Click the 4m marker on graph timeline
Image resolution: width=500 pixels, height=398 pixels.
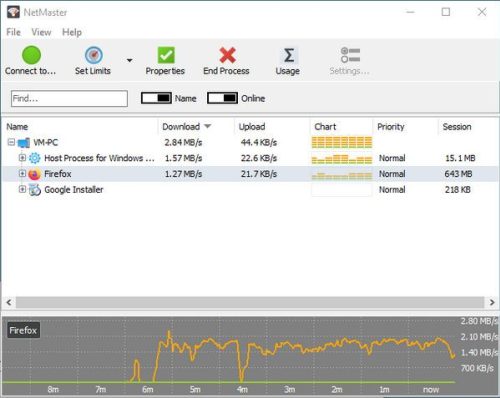click(x=242, y=389)
